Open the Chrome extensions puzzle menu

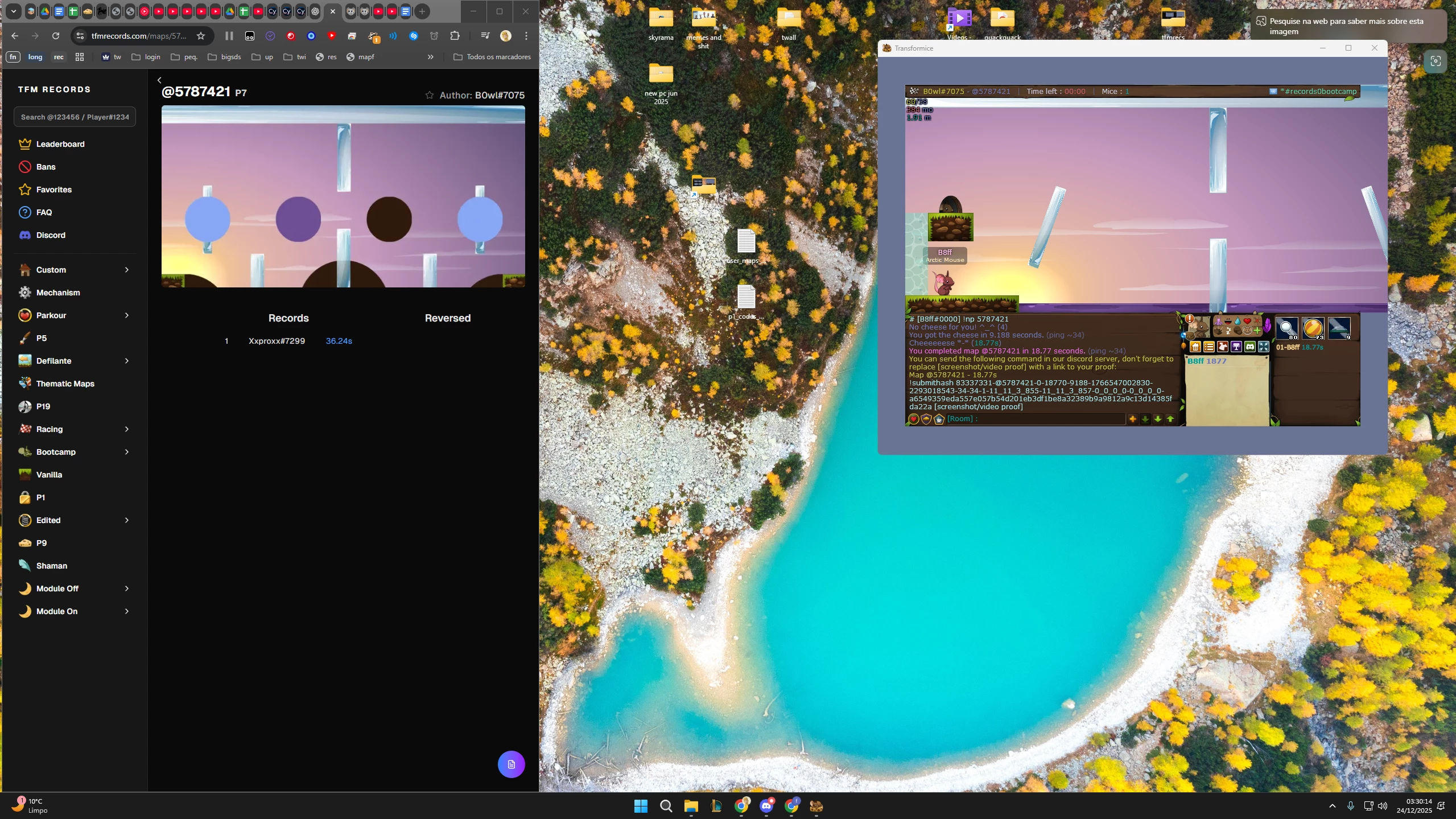click(455, 36)
